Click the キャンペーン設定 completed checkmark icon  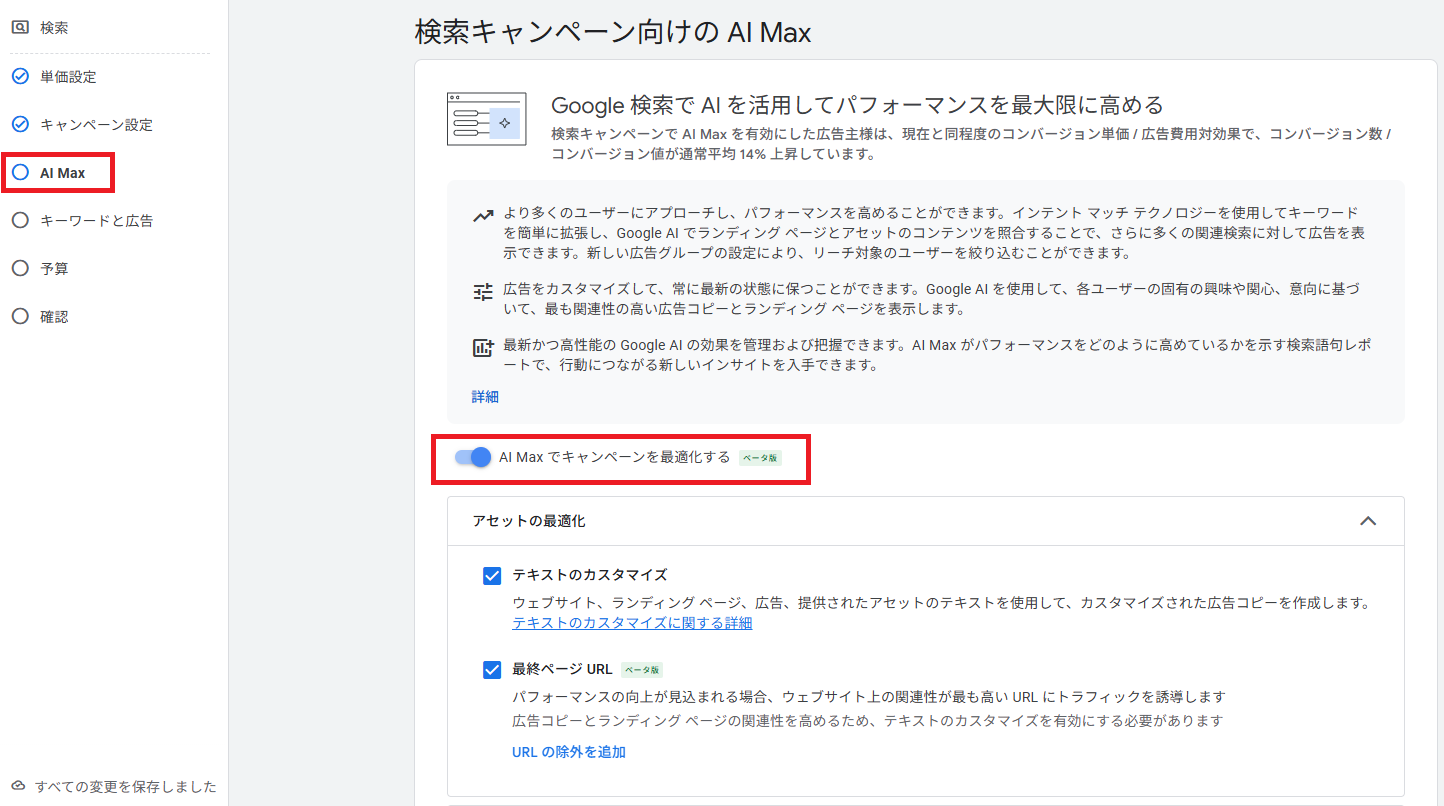(x=20, y=124)
